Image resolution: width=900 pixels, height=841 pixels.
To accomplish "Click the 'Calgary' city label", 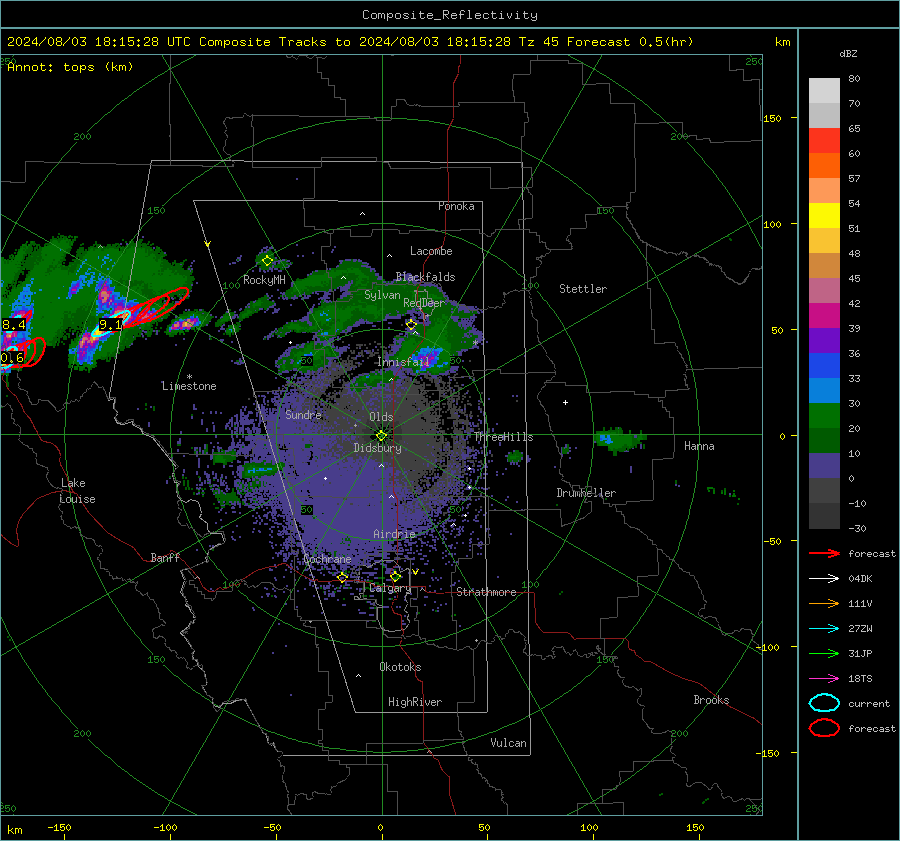I will tap(390, 588).
